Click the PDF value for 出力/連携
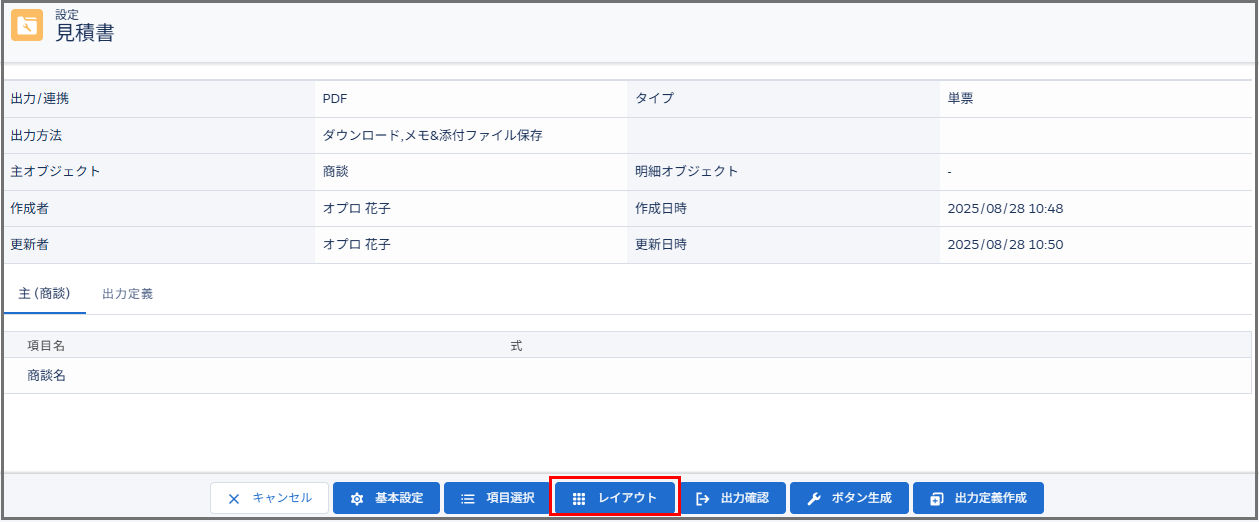The width and height of the screenshot is (1259, 522). (335, 99)
